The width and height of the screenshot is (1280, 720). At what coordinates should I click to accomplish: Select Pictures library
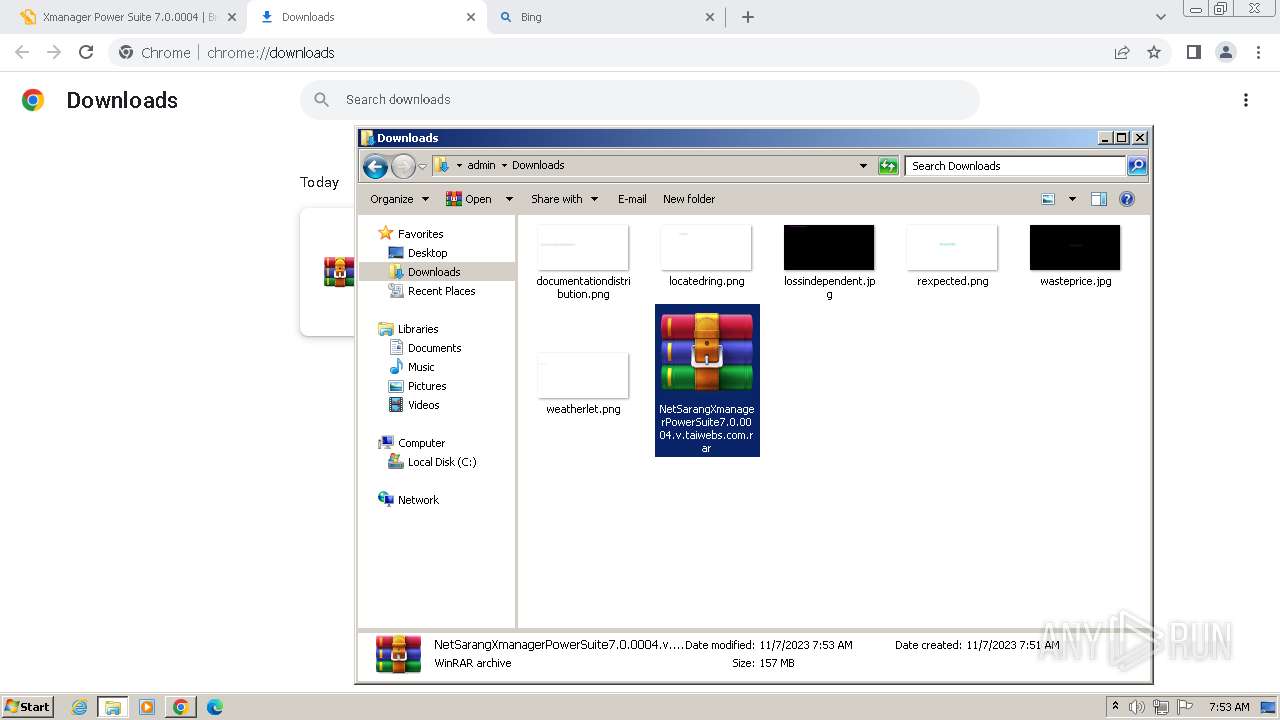[427, 386]
